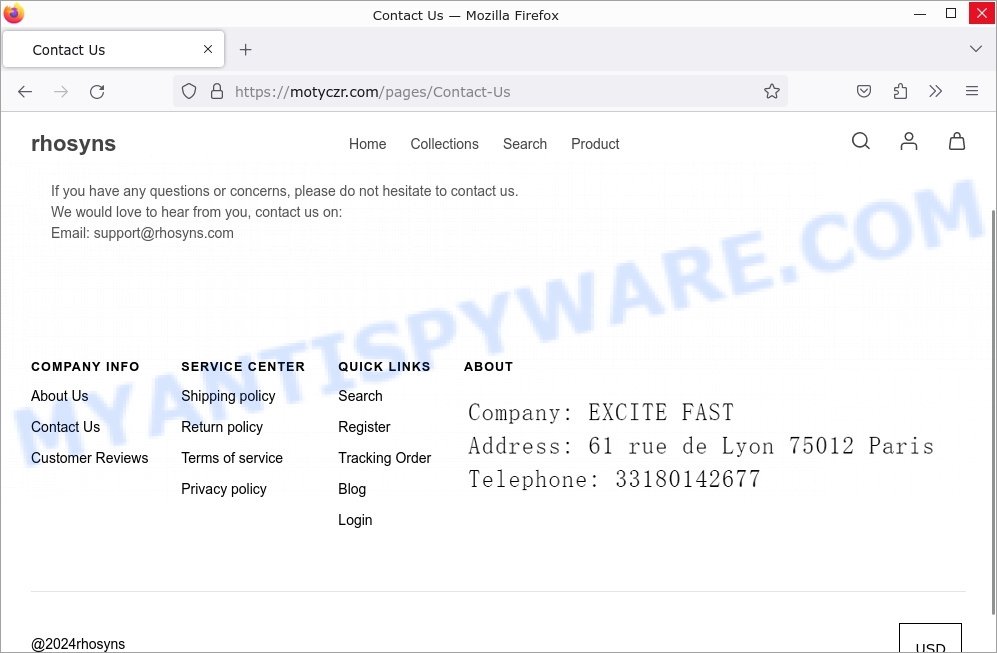Open a new tab with the plus button
Image resolution: width=997 pixels, height=653 pixels.
pyautogui.click(x=245, y=50)
